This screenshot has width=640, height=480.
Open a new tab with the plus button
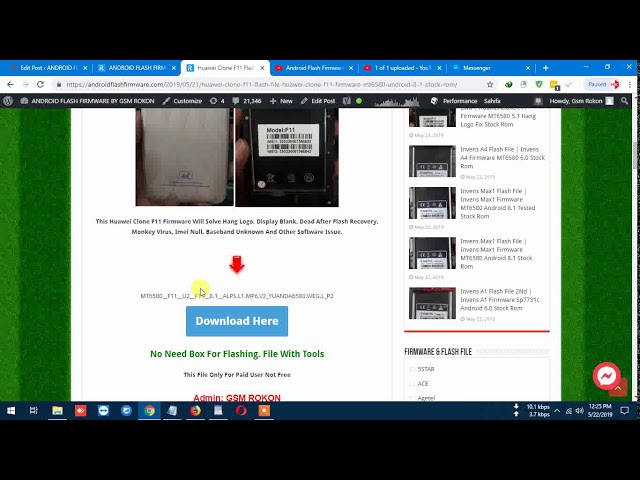[546, 68]
